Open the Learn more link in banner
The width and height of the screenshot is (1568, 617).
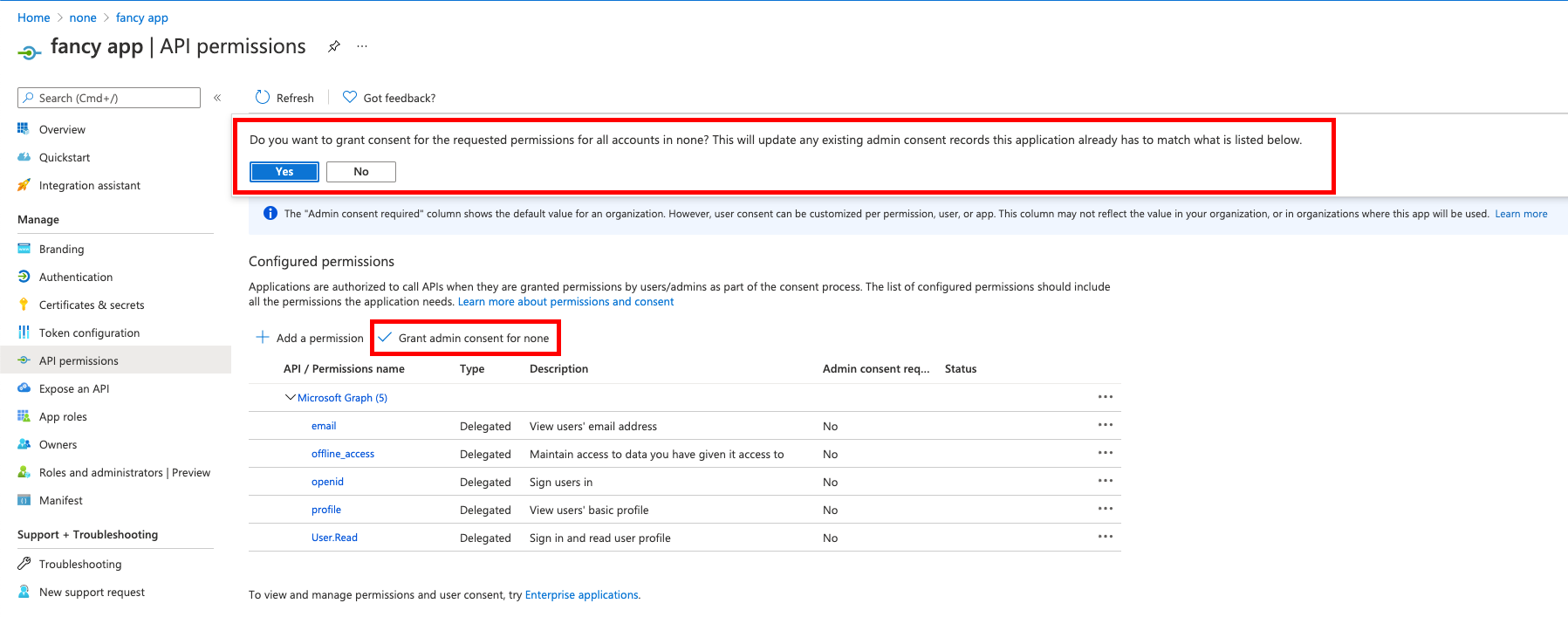click(x=1521, y=214)
